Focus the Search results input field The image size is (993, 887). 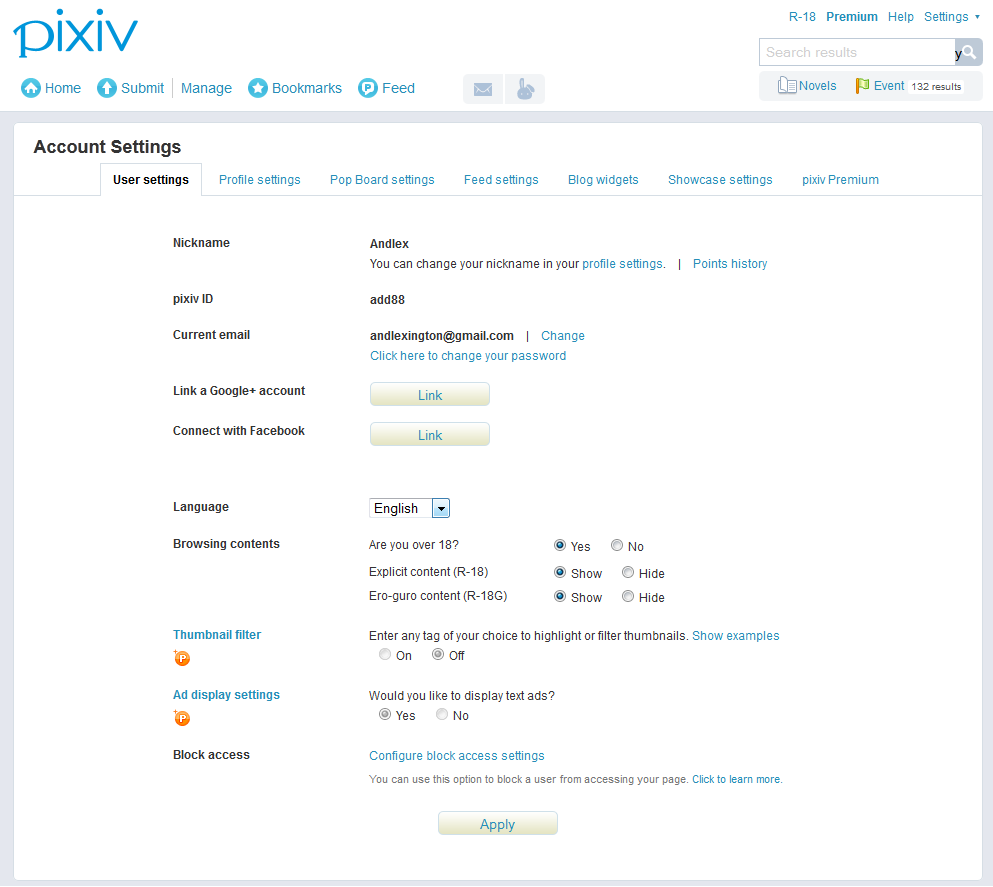pyautogui.click(x=855, y=52)
